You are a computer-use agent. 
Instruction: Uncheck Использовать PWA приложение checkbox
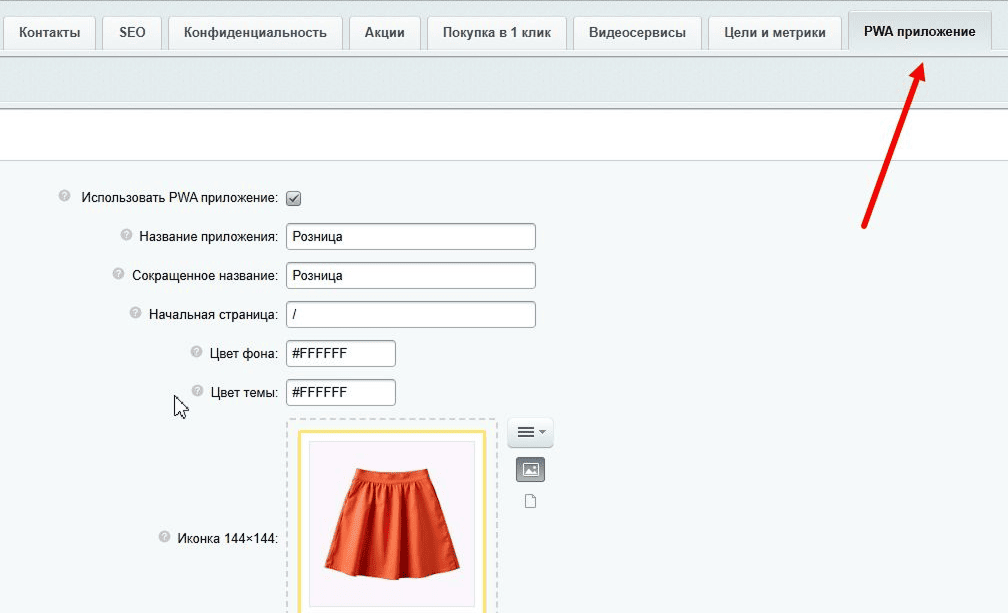pyautogui.click(x=293, y=198)
